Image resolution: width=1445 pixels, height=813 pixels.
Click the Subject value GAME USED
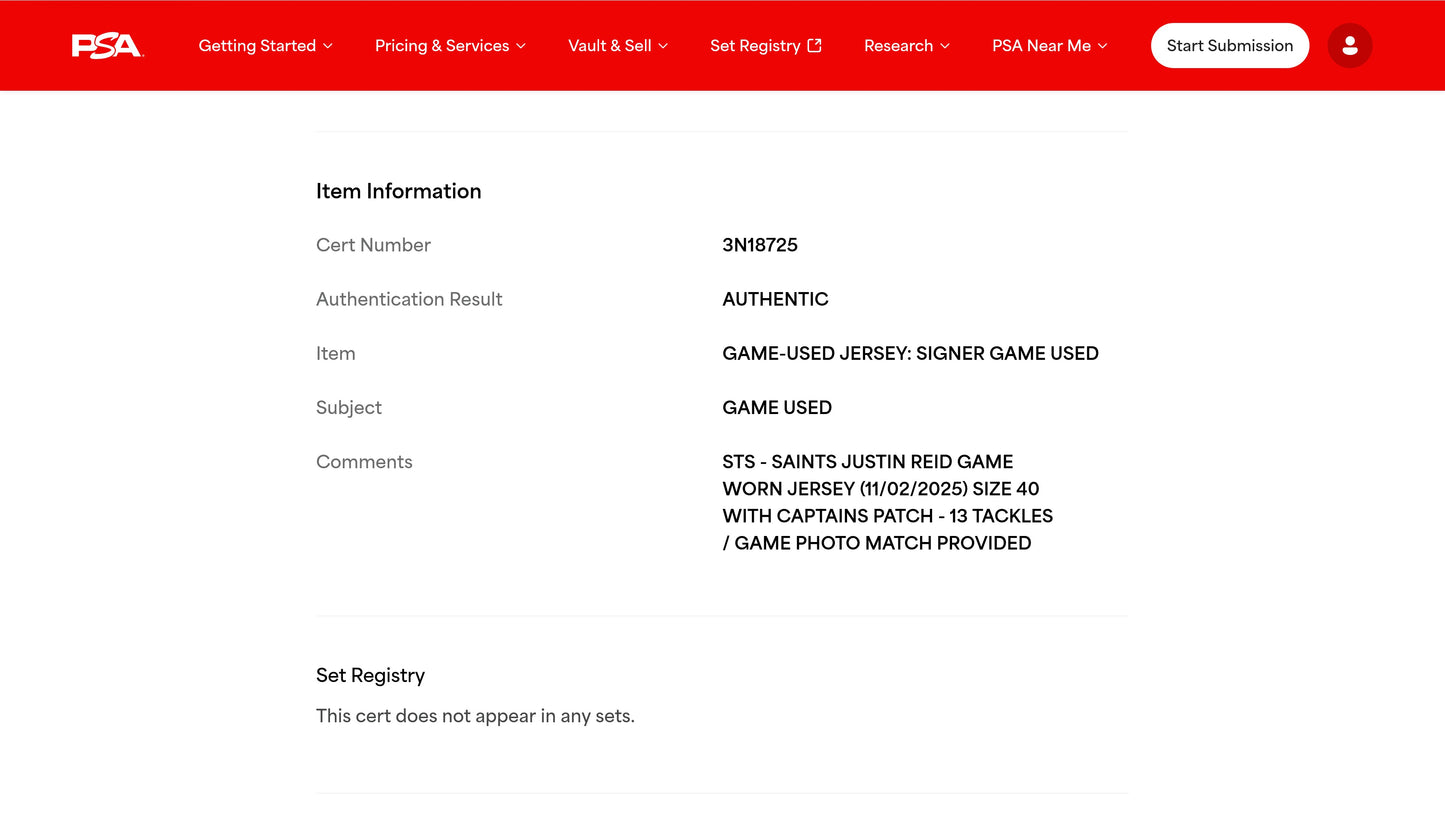[x=777, y=407]
